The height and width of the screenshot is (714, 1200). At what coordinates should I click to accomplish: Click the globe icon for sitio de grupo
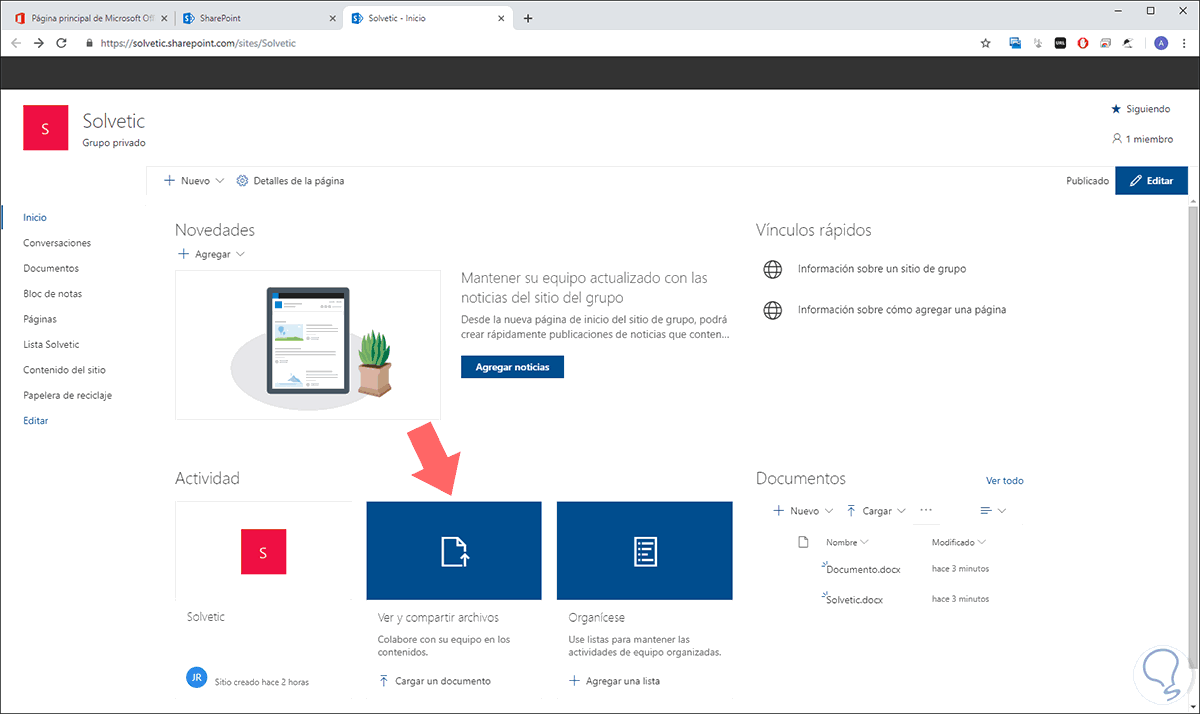pyautogui.click(x=772, y=269)
